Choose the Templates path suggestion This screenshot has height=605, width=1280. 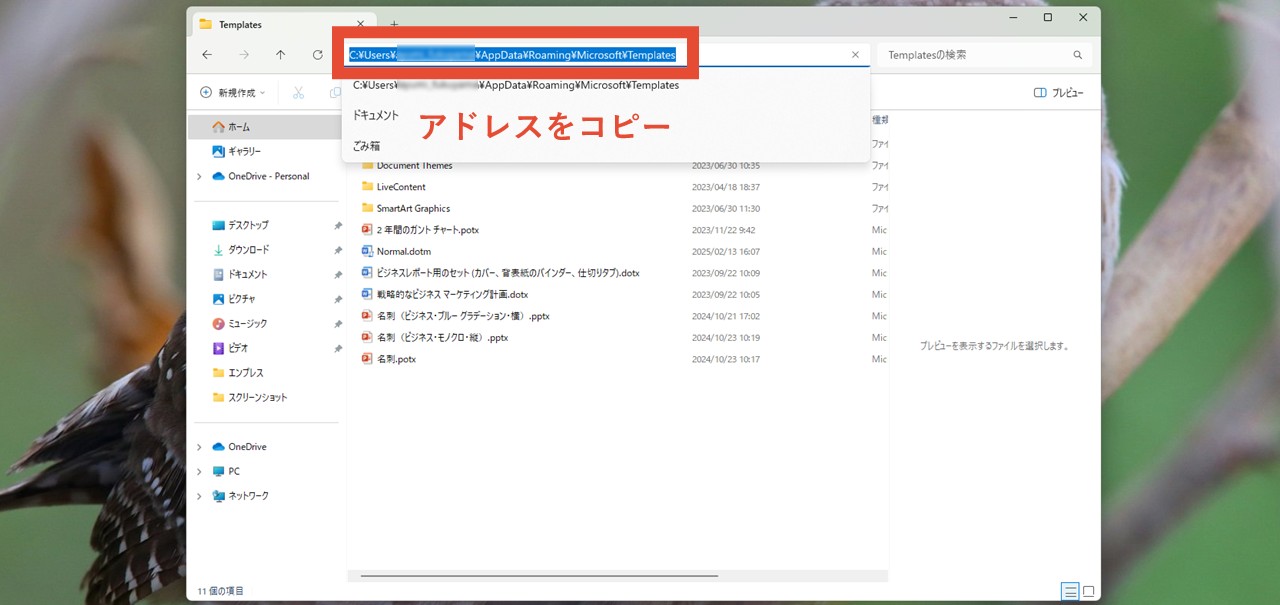516,85
